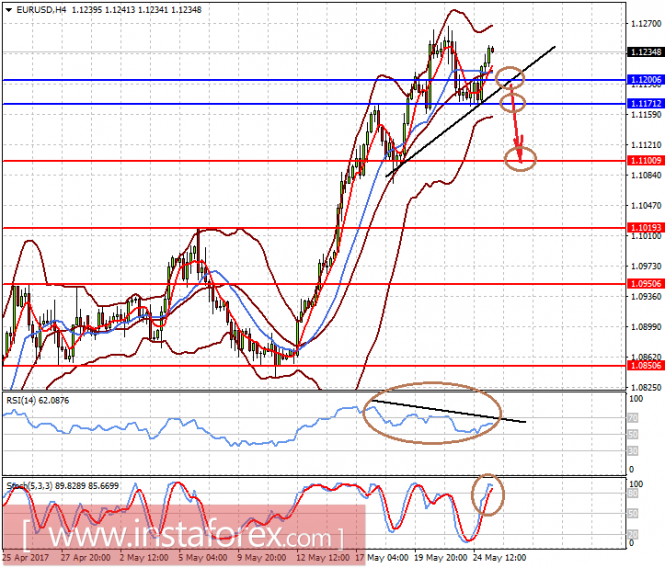The width and height of the screenshot is (665, 568).
Task: Click the brown circle on Stochastic crossover
Action: pos(488,495)
